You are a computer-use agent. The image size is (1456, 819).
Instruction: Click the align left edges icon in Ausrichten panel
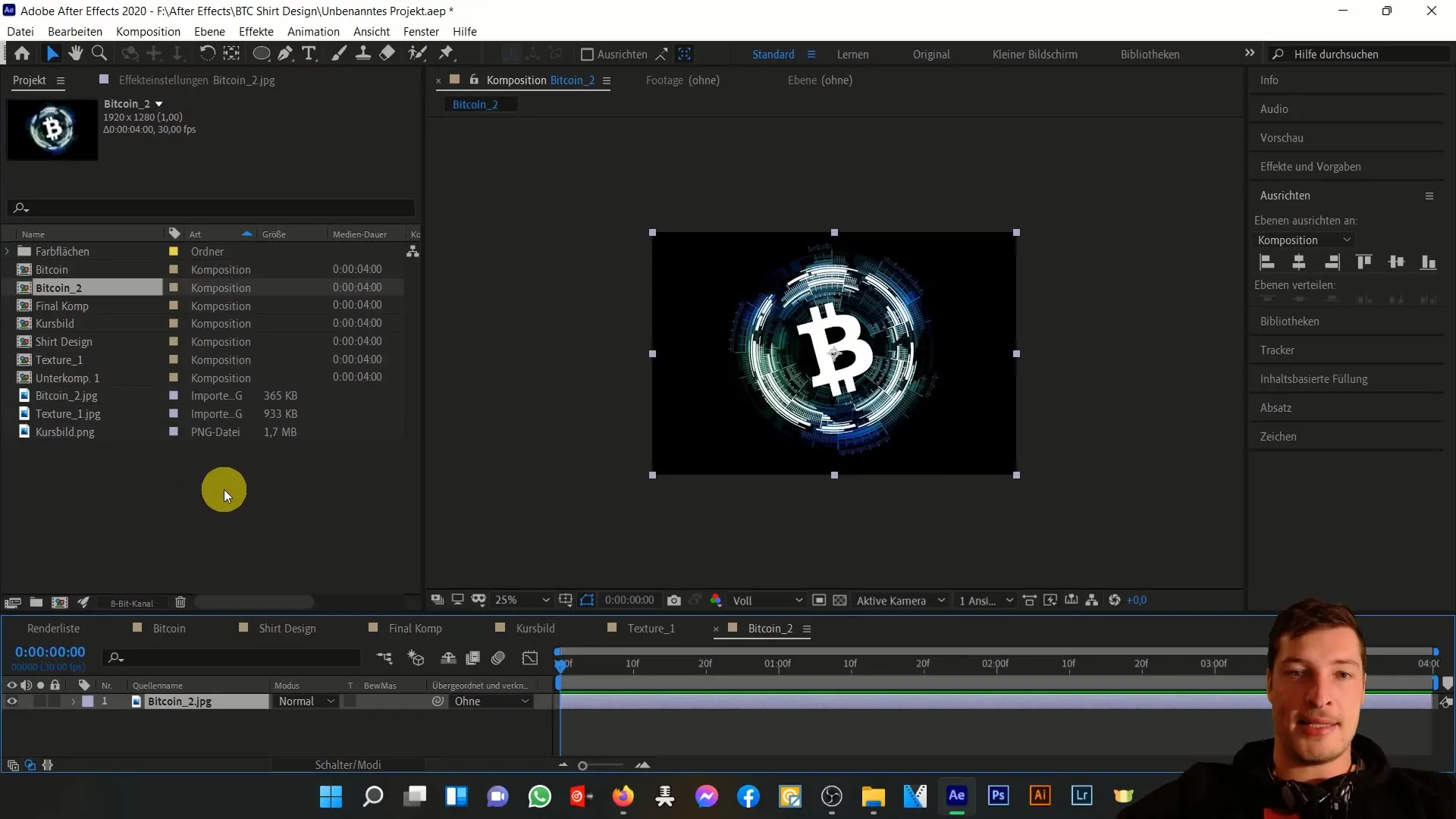(x=1266, y=261)
